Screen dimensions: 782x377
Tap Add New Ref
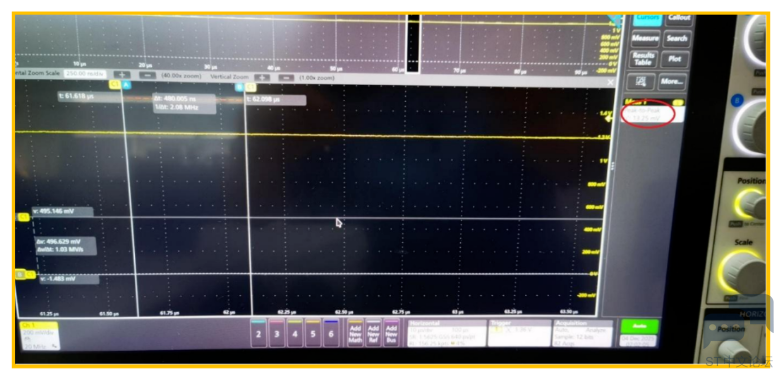point(374,333)
